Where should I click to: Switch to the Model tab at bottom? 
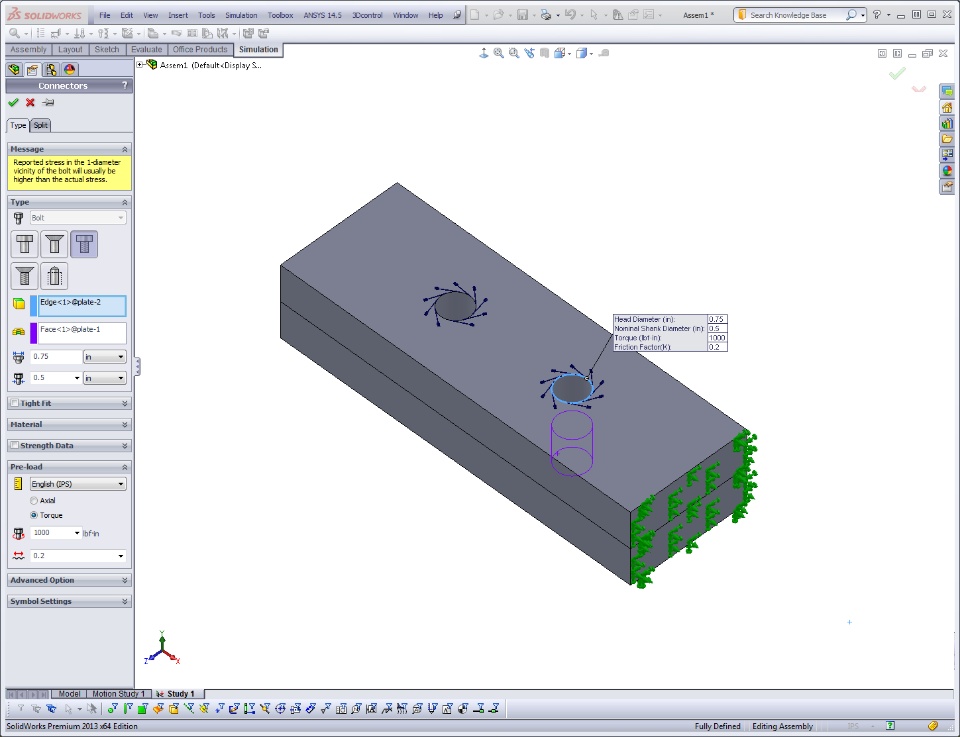[x=69, y=694]
